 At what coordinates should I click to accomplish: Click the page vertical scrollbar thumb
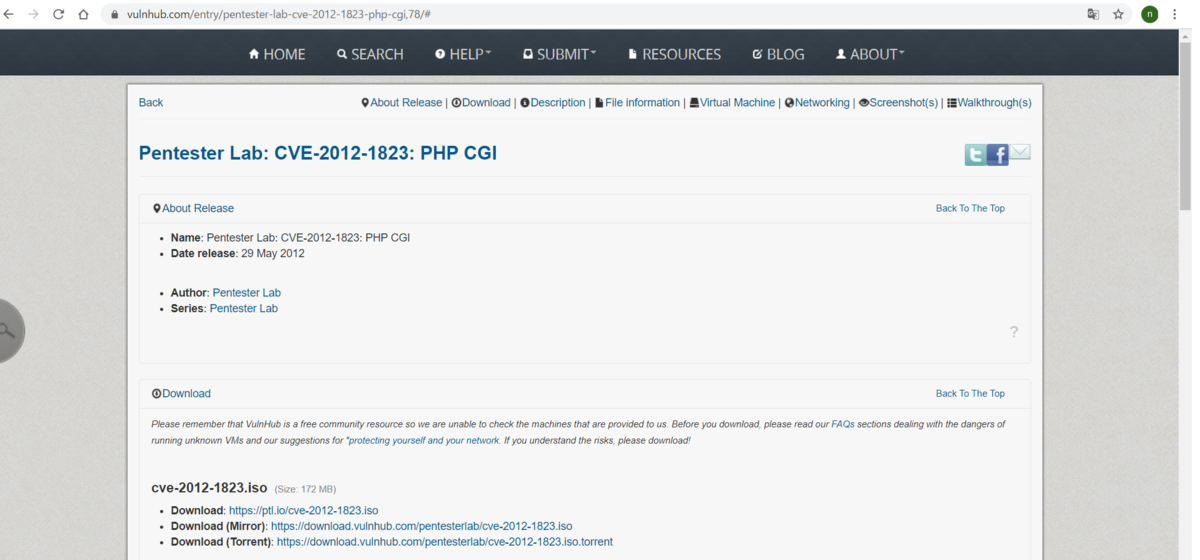[1186, 128]
